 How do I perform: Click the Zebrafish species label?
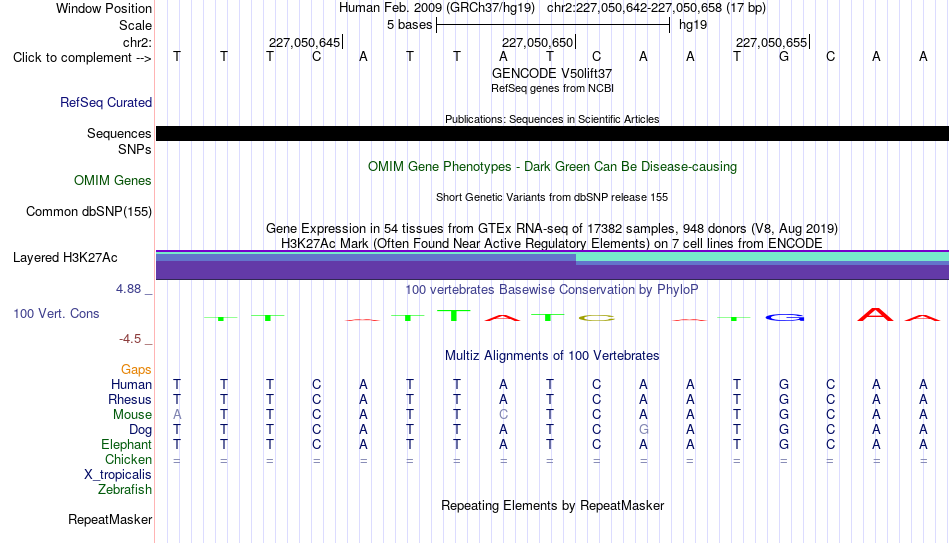(125, 490)
